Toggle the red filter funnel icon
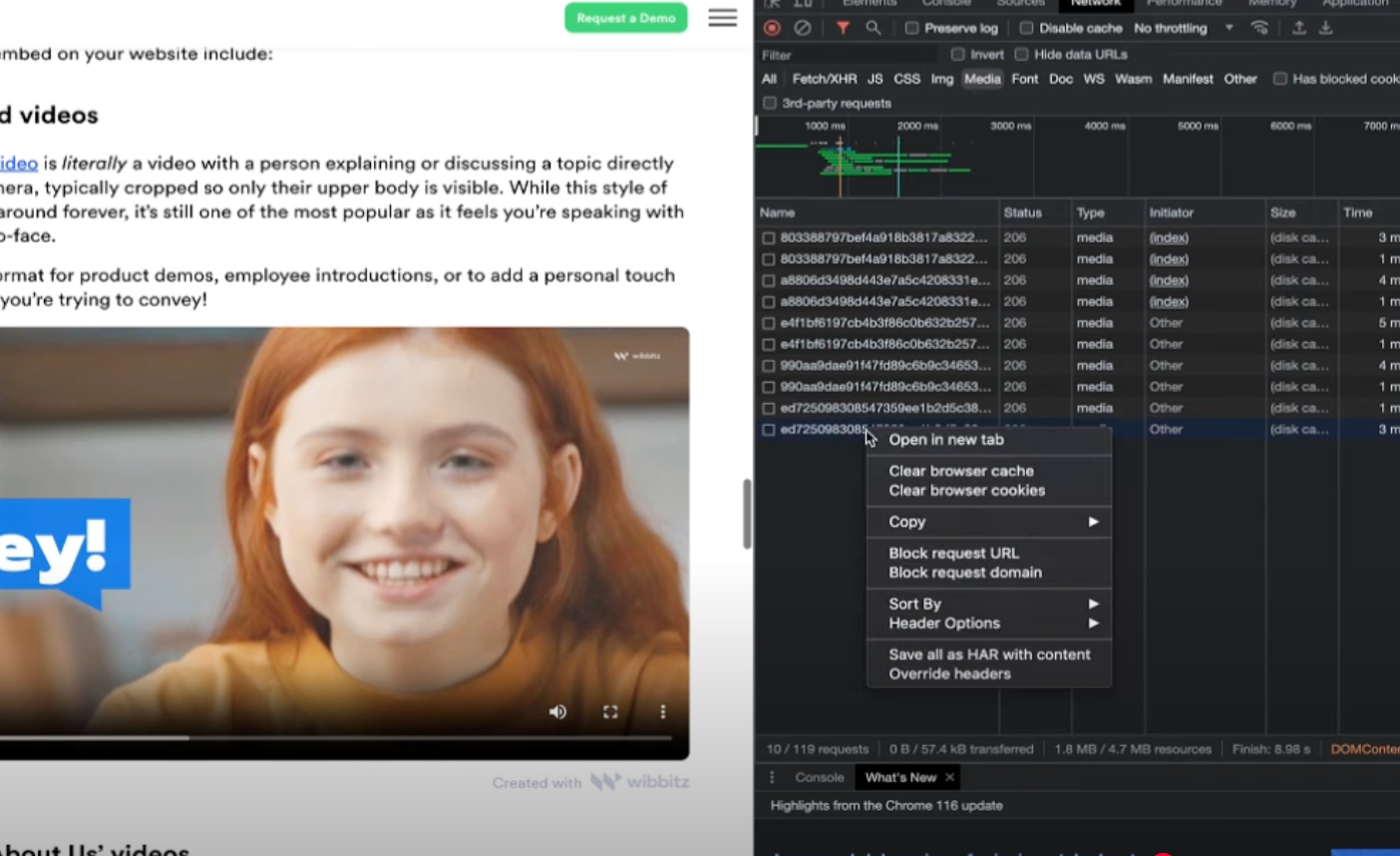Screen dimensions: 1400x856 point(843,28)
